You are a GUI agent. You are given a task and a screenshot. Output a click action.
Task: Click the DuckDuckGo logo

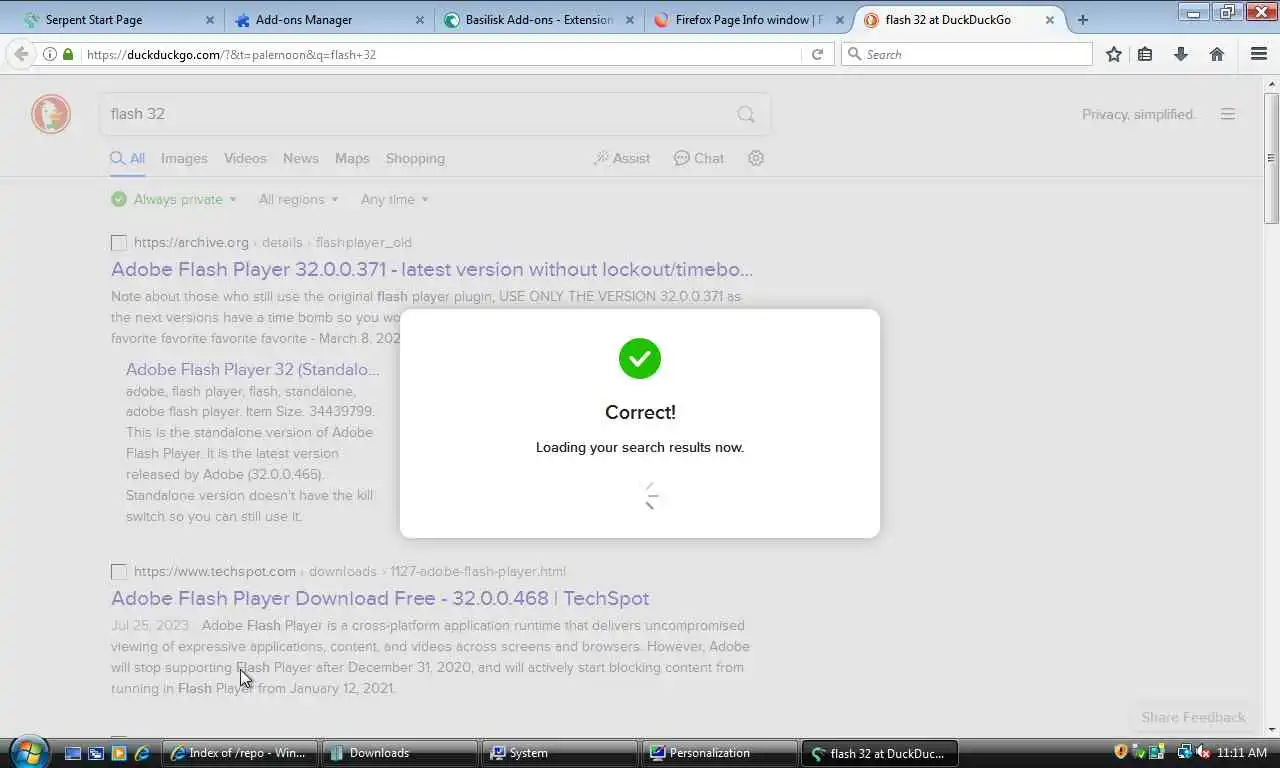[51, 114]
